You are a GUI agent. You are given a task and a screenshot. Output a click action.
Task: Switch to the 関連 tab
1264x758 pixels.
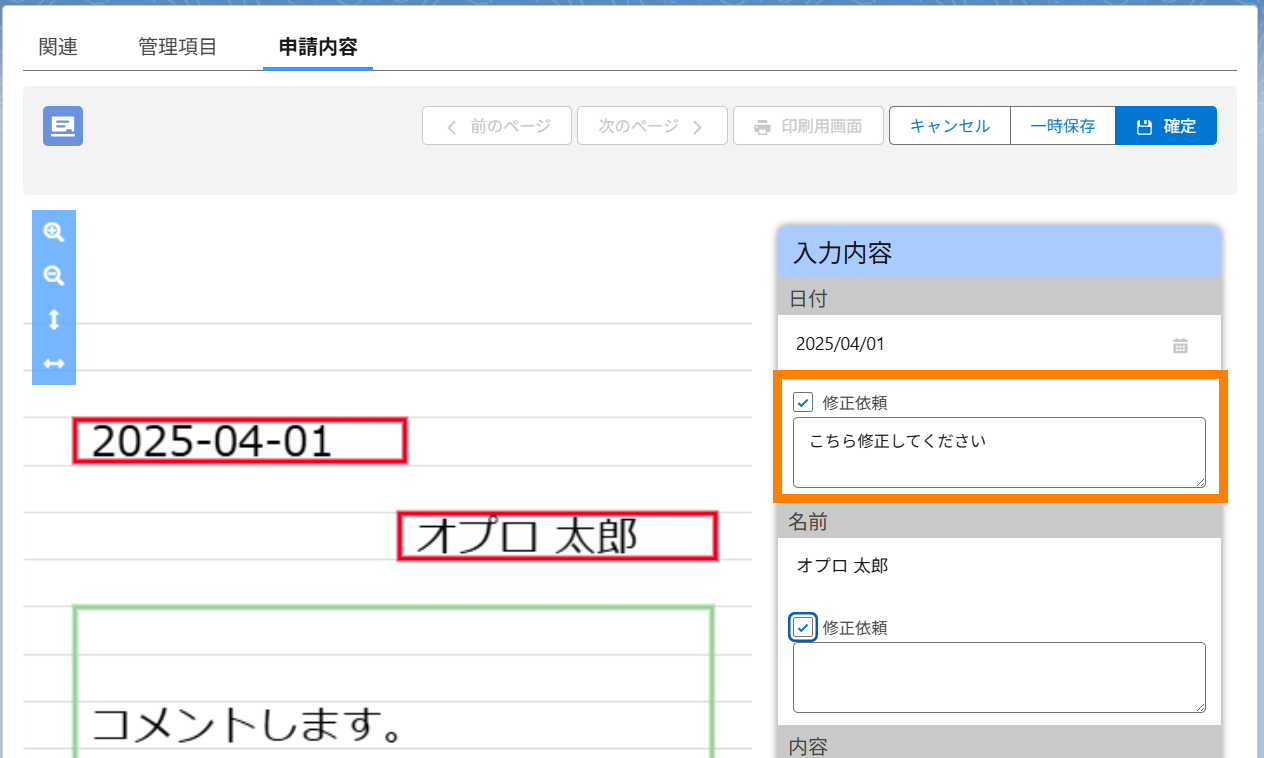tap(58, 47)
